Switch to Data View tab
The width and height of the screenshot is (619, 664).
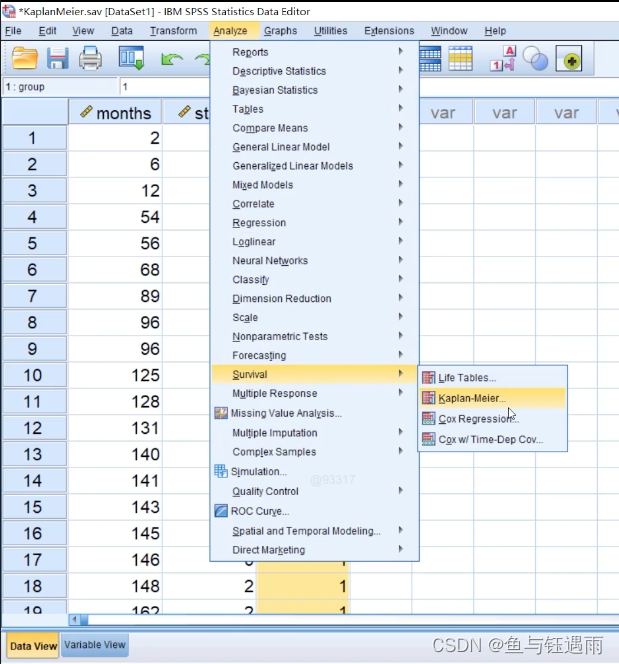[x=33, y=645]
